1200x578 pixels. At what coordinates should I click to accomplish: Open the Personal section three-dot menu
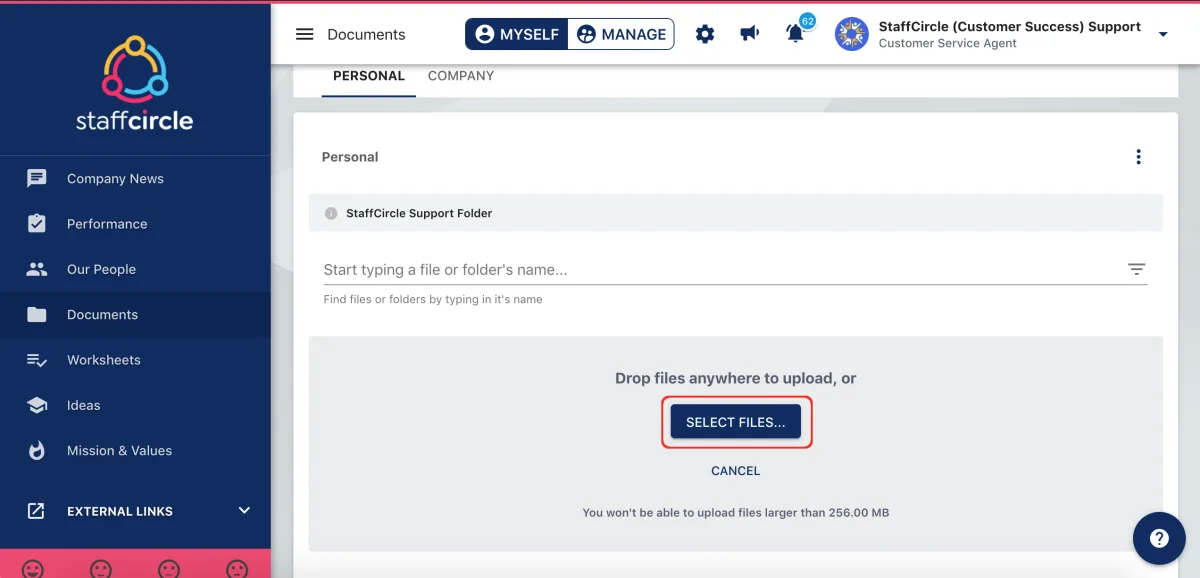[1138, 157]
